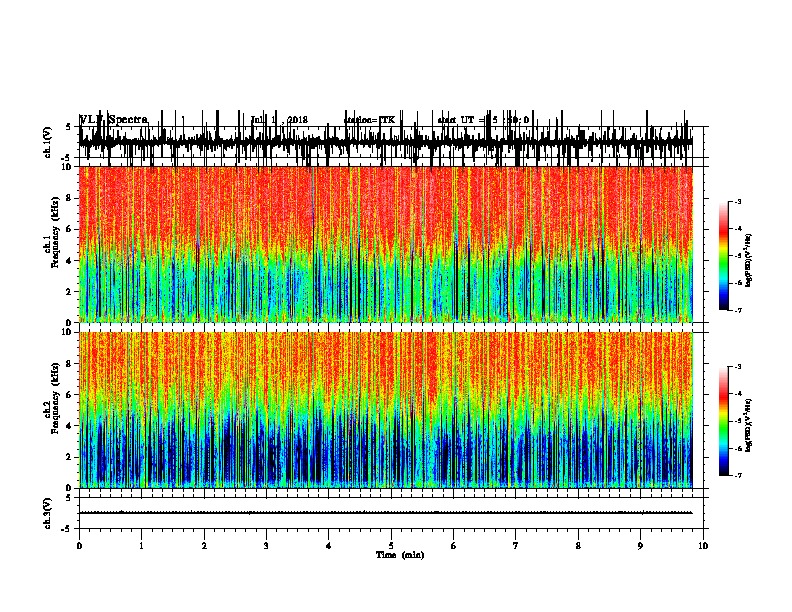Screen dimensions: 792x612
Task: Click the "0" kHz tick of ch.1 spectrogram
Action: (70, 322)
